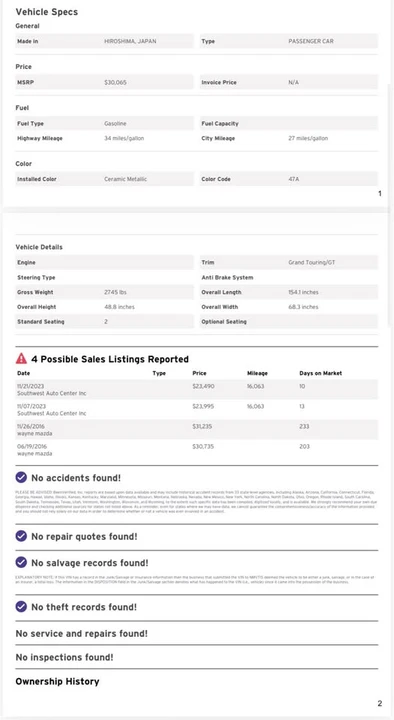
Task: Select the No repair quotes found! heading
Action: (x=84, y=536)
